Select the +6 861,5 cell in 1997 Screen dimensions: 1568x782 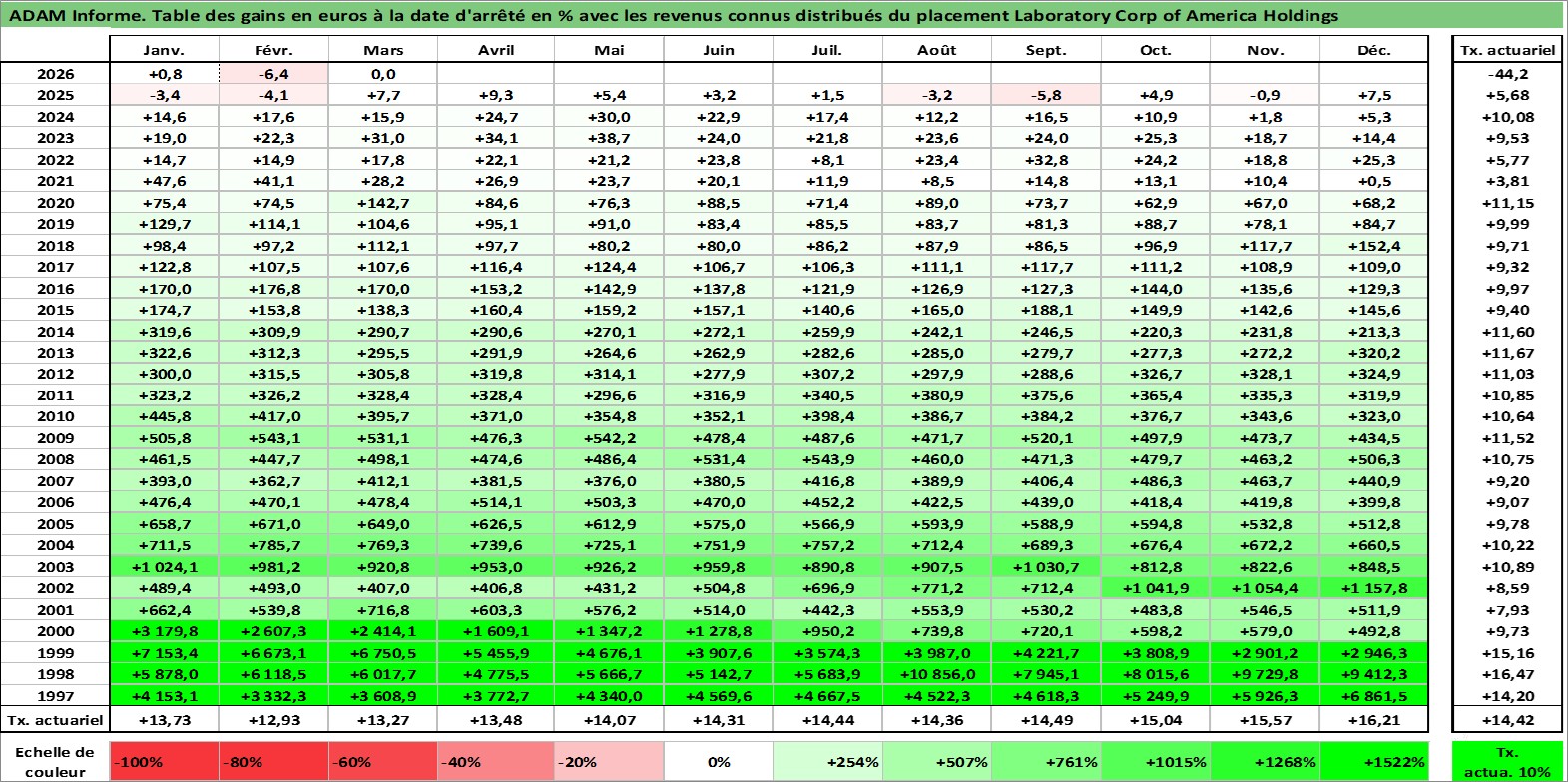click(1374, 696)
